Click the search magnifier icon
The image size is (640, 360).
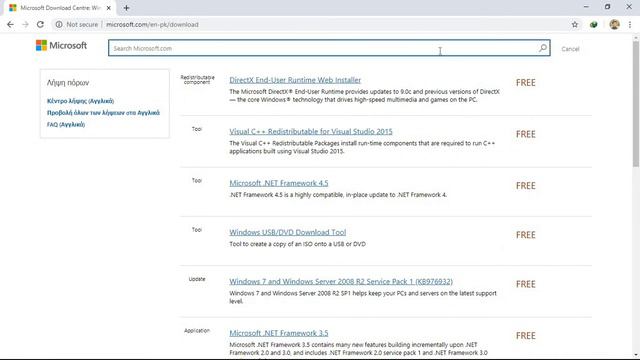pos(542,48)
